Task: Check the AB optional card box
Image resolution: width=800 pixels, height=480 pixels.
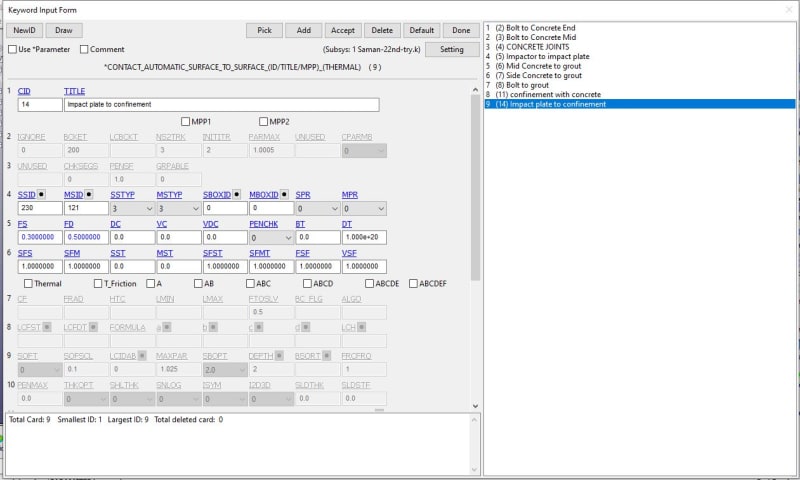Action: (x=198, y=283)
